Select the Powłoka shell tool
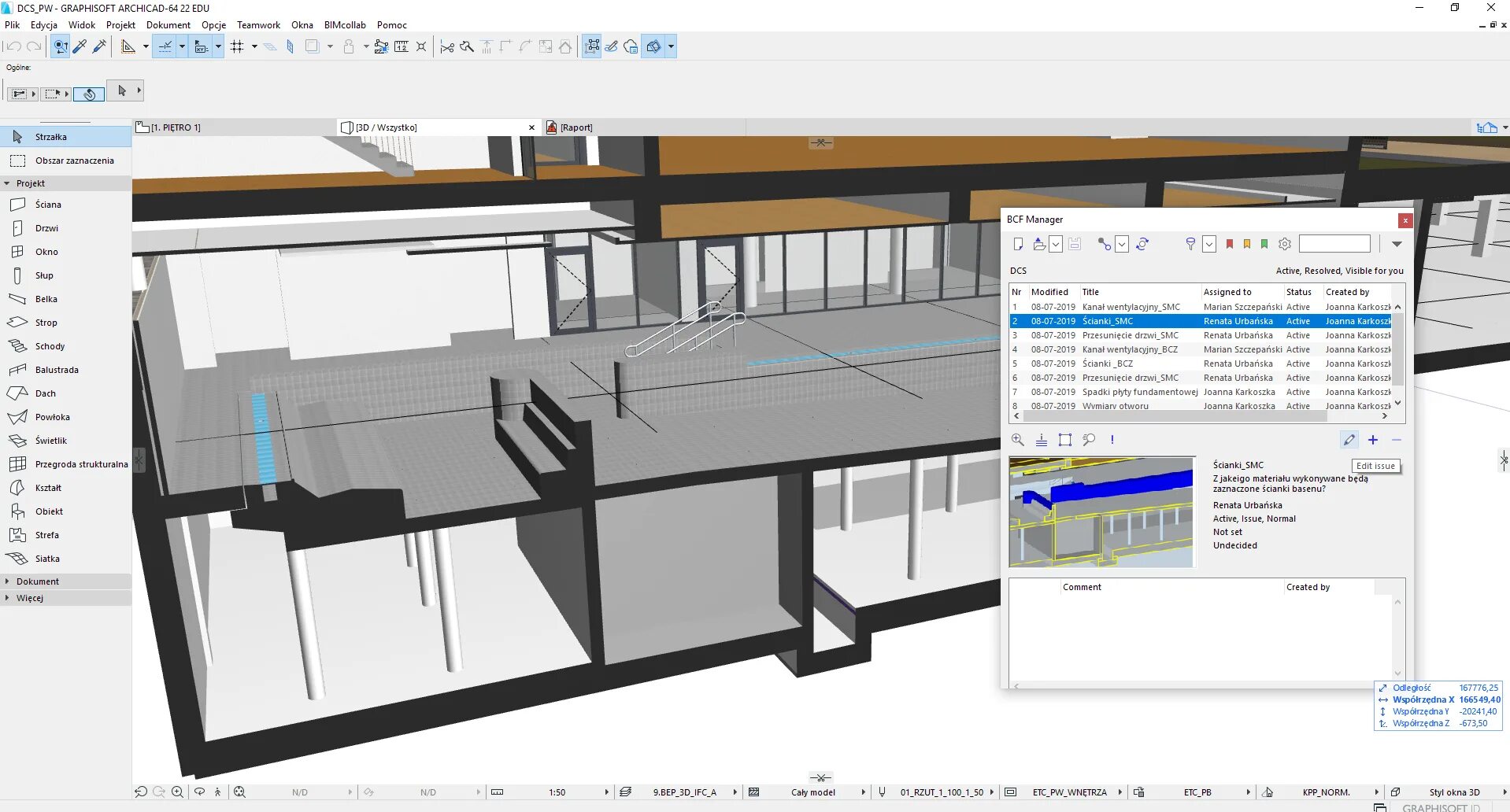Viewport: 1510px width, 812px height. pyautogui.click(x=65, y=417)
